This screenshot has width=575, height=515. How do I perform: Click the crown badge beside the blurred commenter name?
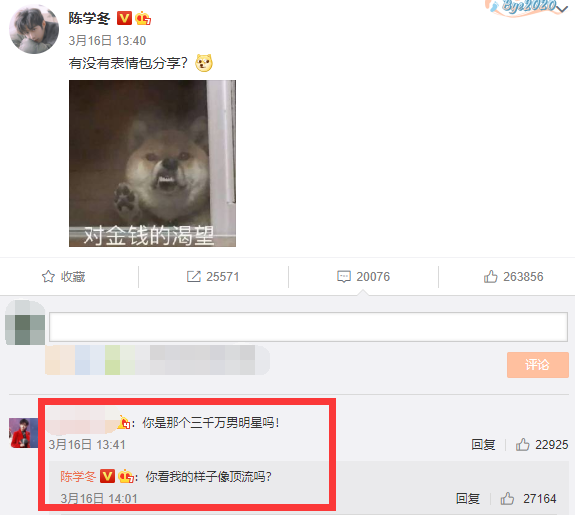coord(124,423)
